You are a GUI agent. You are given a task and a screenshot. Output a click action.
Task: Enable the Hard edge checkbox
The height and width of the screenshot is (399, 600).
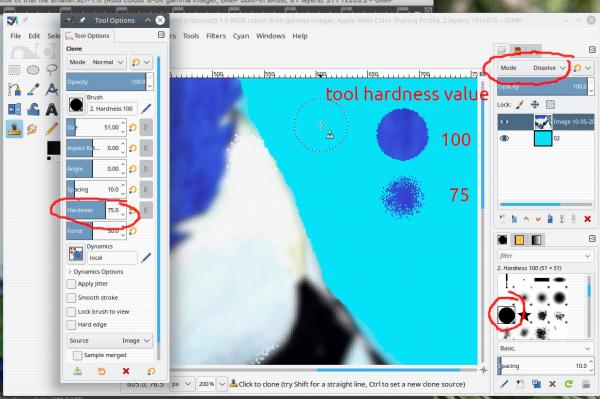pos(71,325)
